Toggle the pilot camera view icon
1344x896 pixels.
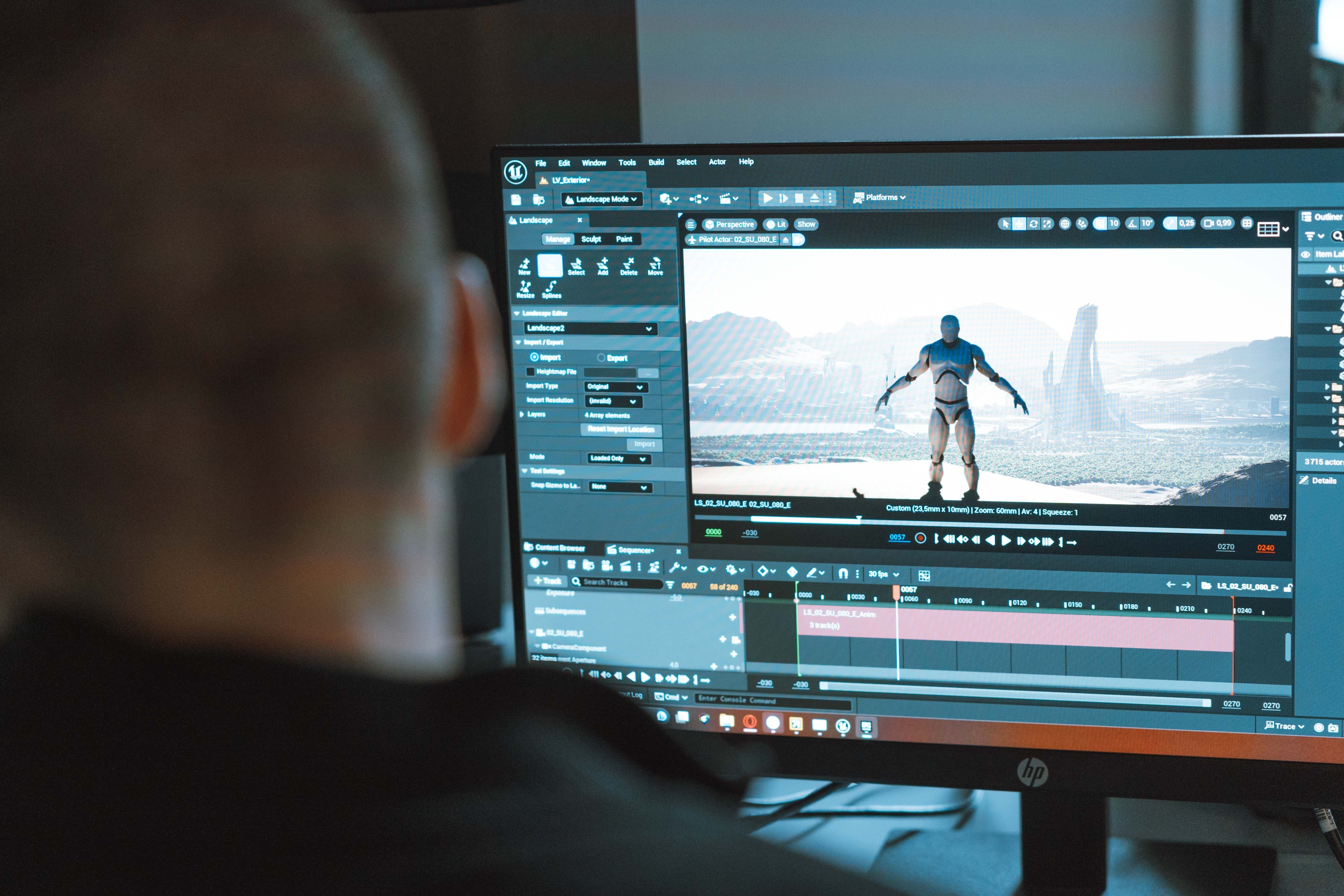799,240
